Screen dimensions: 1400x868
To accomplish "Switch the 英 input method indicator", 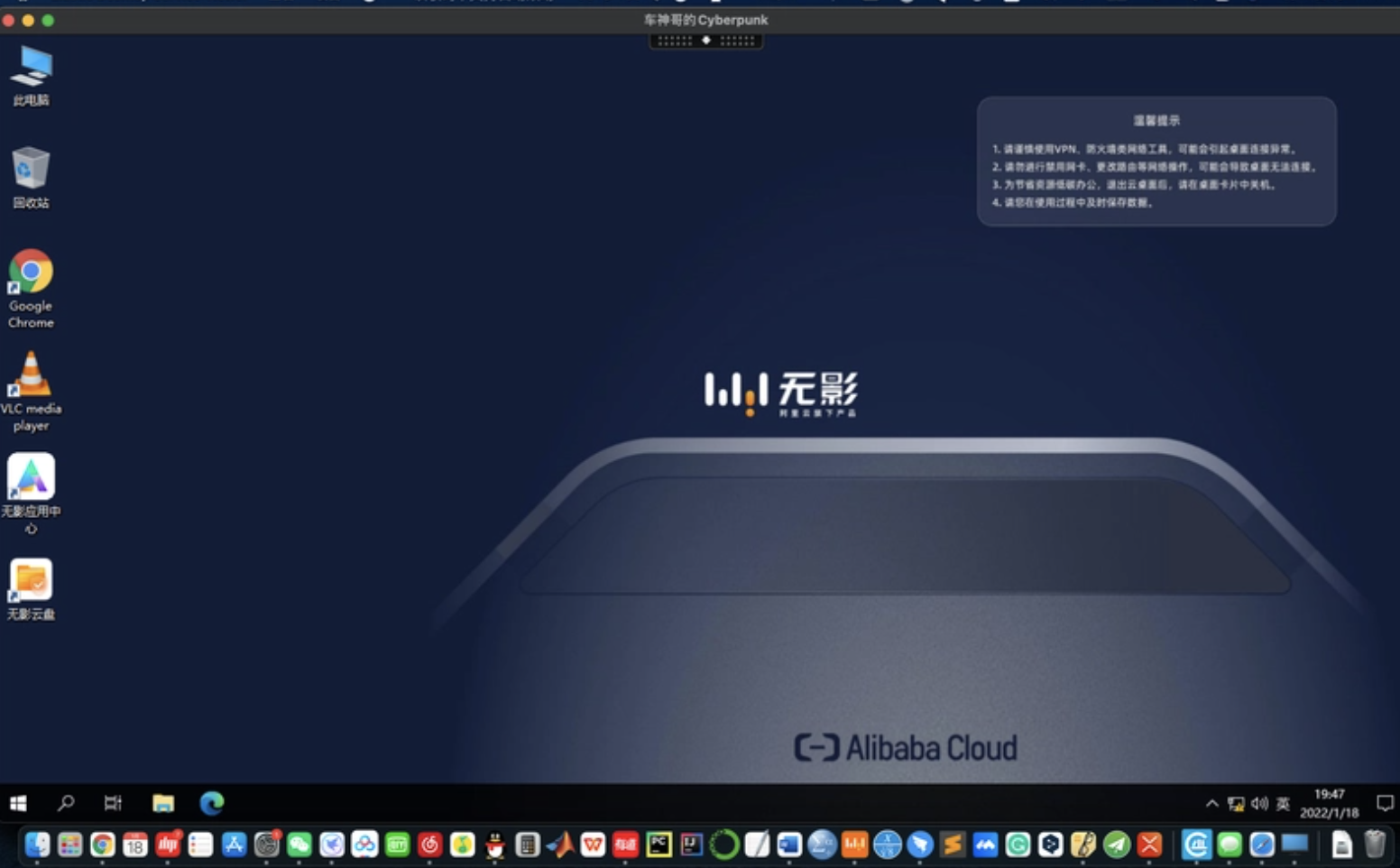I will (x=1283, y=803).
